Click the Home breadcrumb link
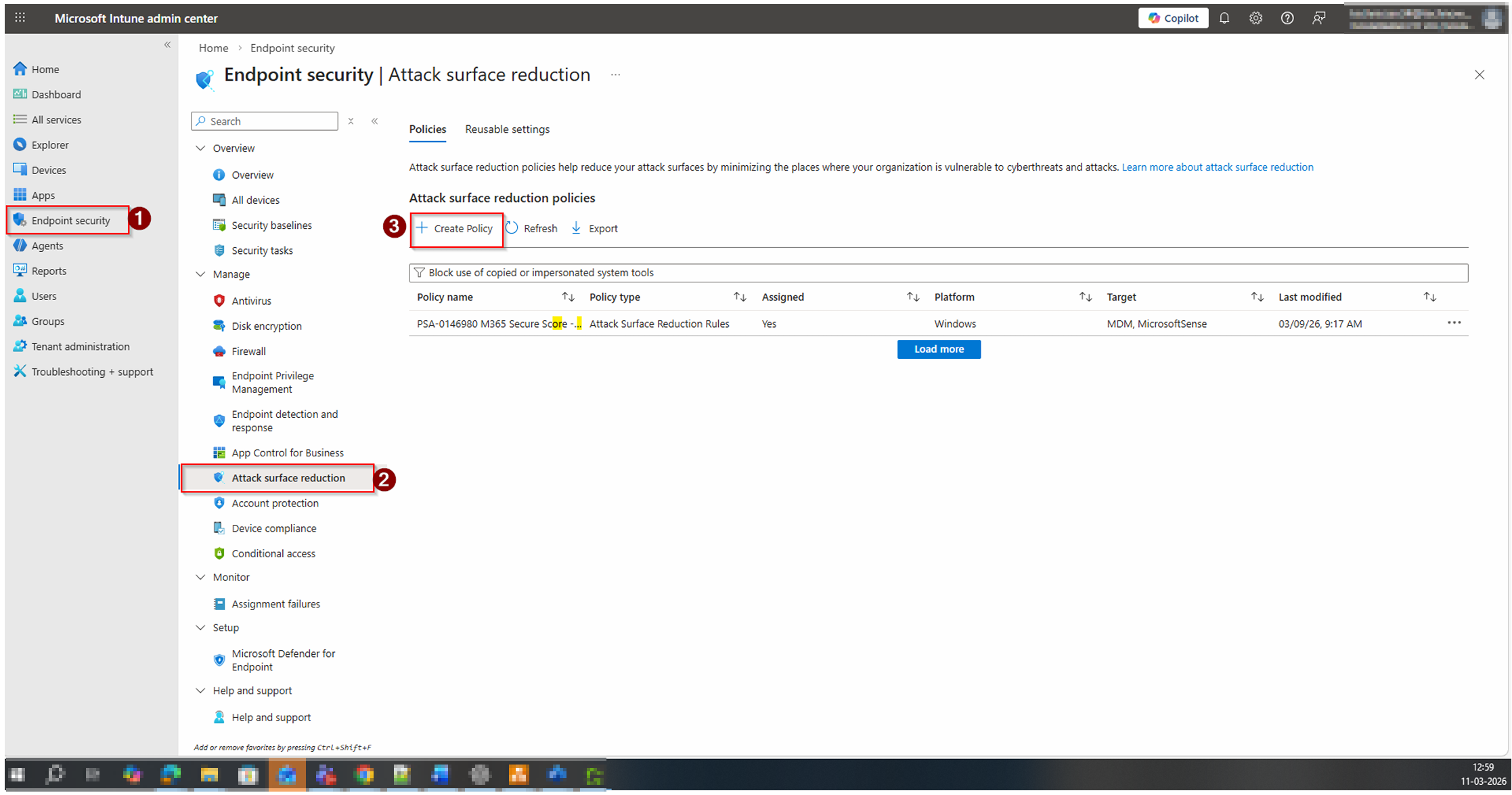This screenshot has height=795, width=1512. (x=213, y=48)
